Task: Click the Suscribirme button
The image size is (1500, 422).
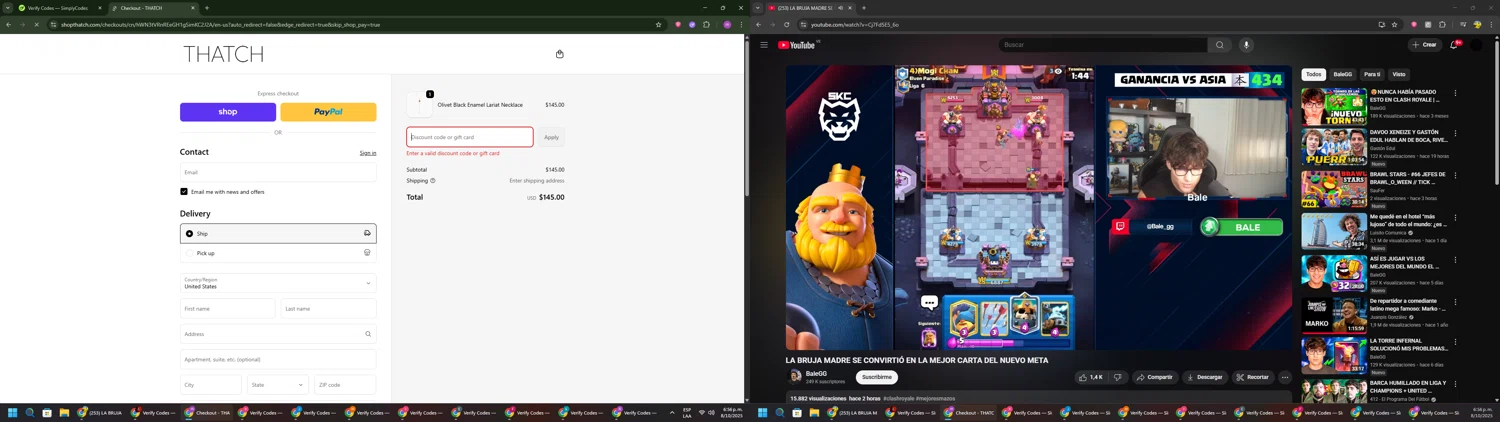Action: 877,377
